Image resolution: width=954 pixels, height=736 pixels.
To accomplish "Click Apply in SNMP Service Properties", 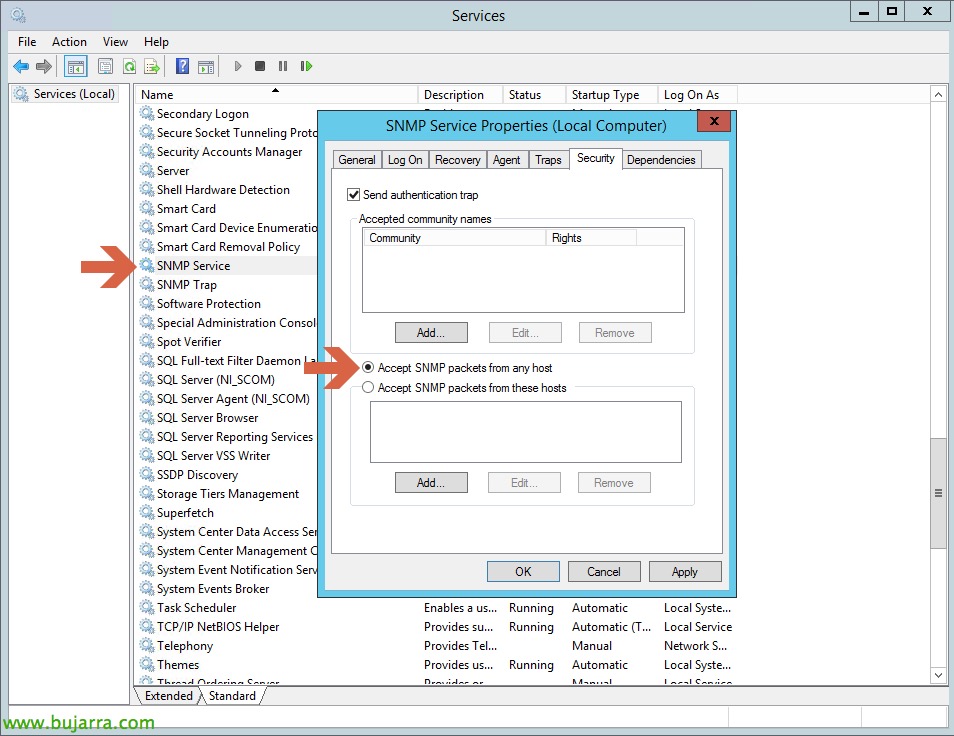I will [685, 571].
